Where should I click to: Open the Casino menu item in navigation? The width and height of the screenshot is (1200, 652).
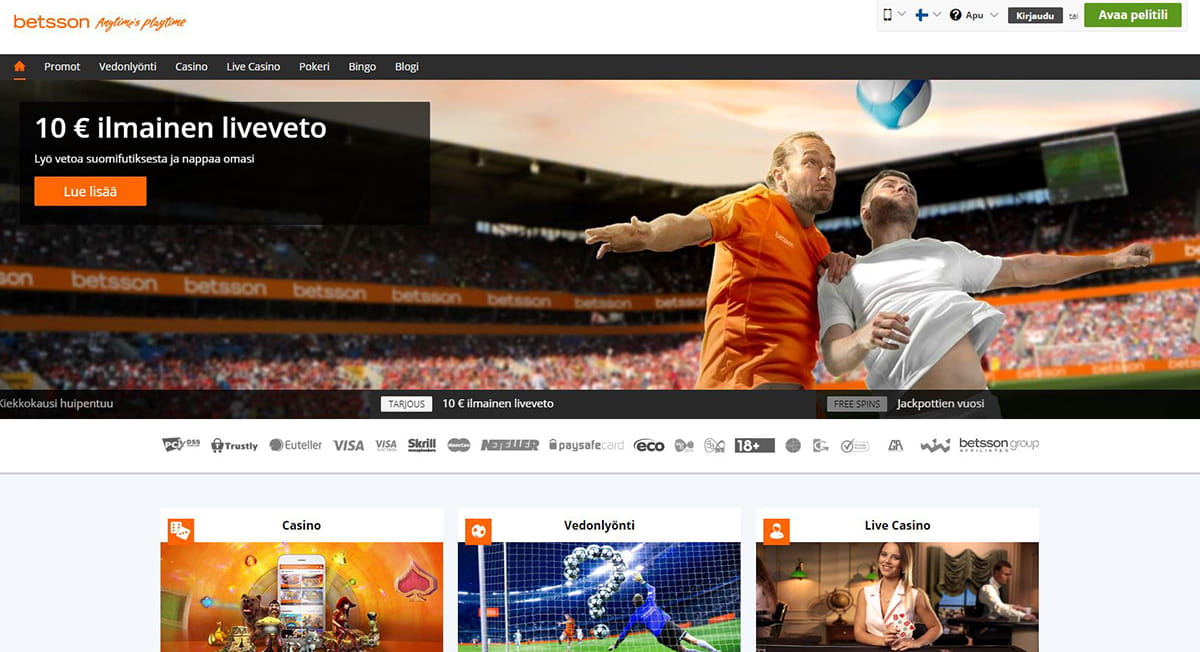(x=191, y=67)
